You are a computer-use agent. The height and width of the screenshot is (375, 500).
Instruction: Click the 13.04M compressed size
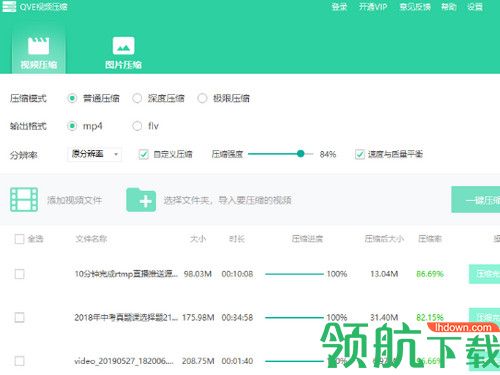tap(384, 274)
